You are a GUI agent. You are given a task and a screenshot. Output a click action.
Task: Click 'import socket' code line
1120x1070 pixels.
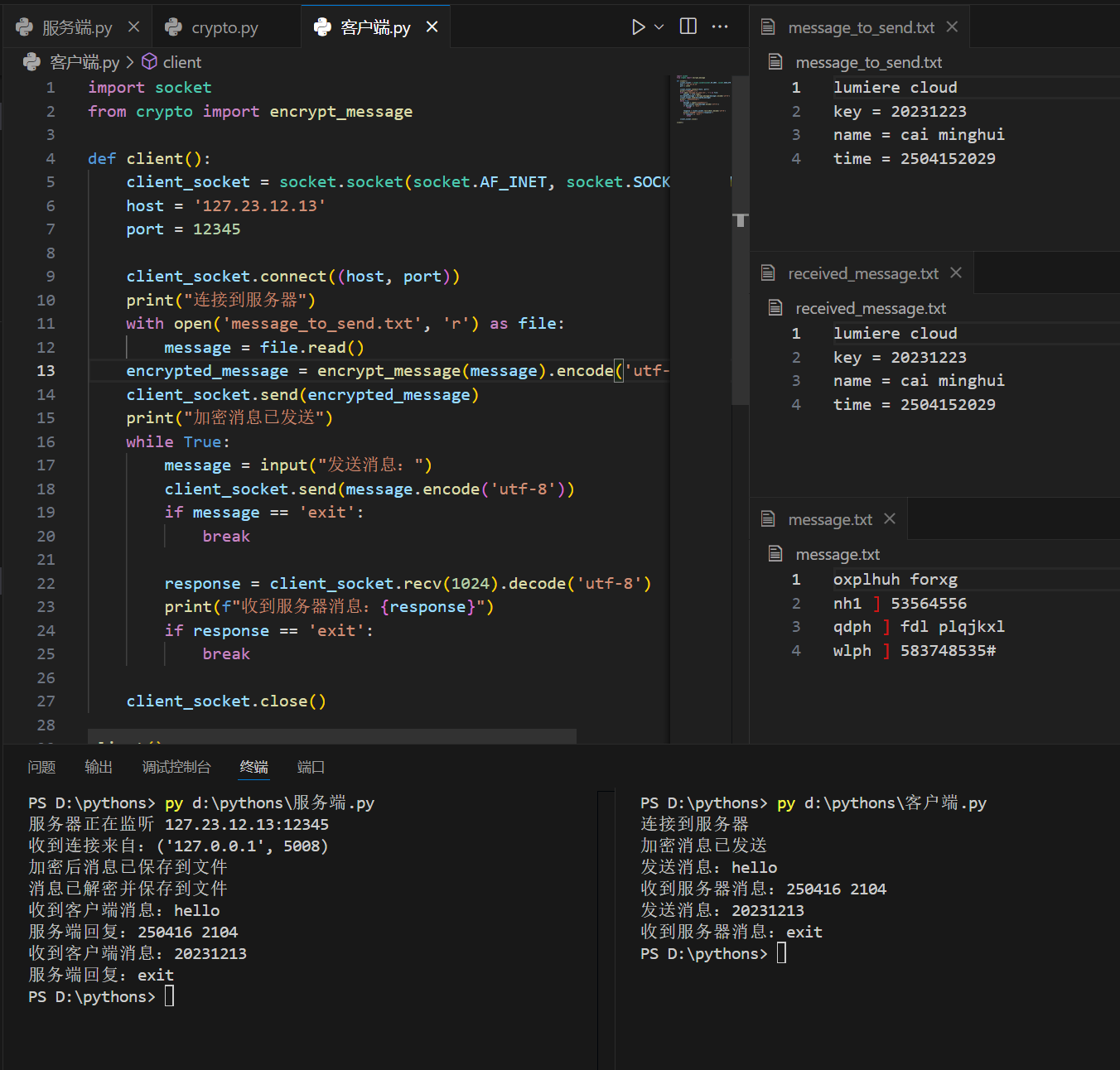(150, 88)
